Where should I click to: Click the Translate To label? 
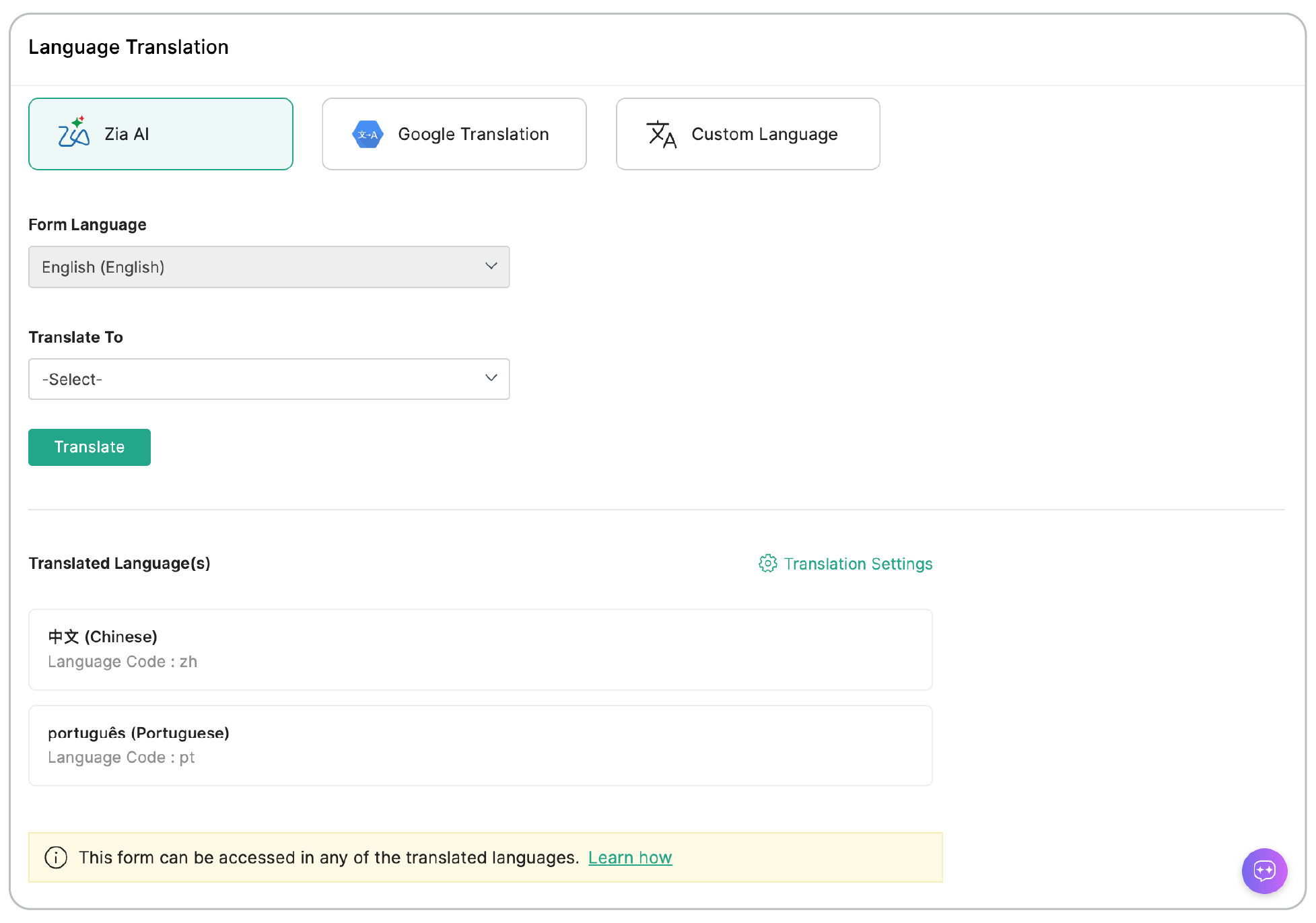point(76,337)
